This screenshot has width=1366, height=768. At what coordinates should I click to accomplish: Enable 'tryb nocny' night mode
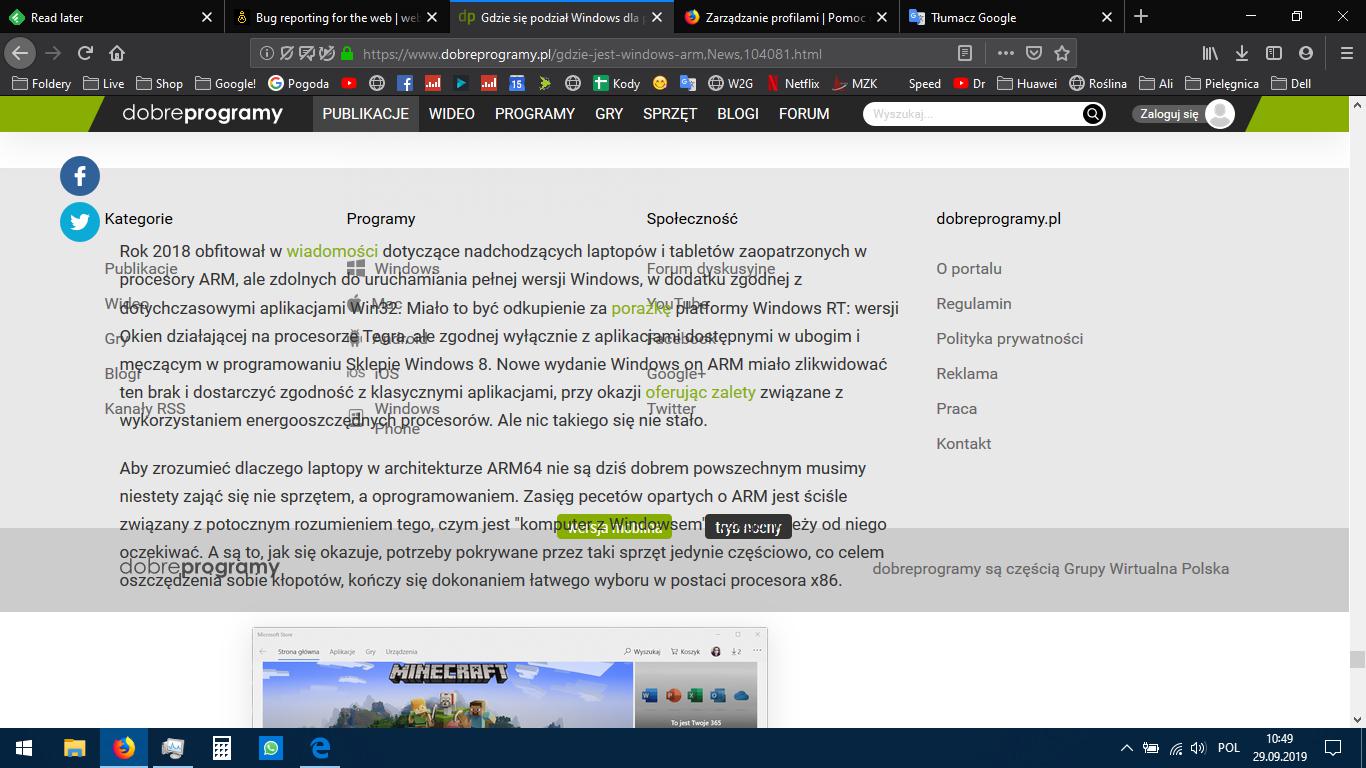[748, 526]
